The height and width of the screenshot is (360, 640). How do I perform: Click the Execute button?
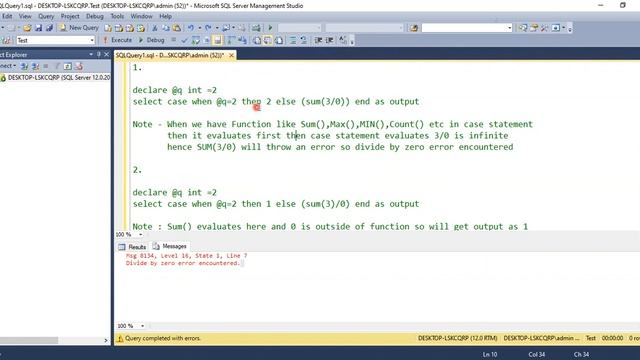click(117, 40)
